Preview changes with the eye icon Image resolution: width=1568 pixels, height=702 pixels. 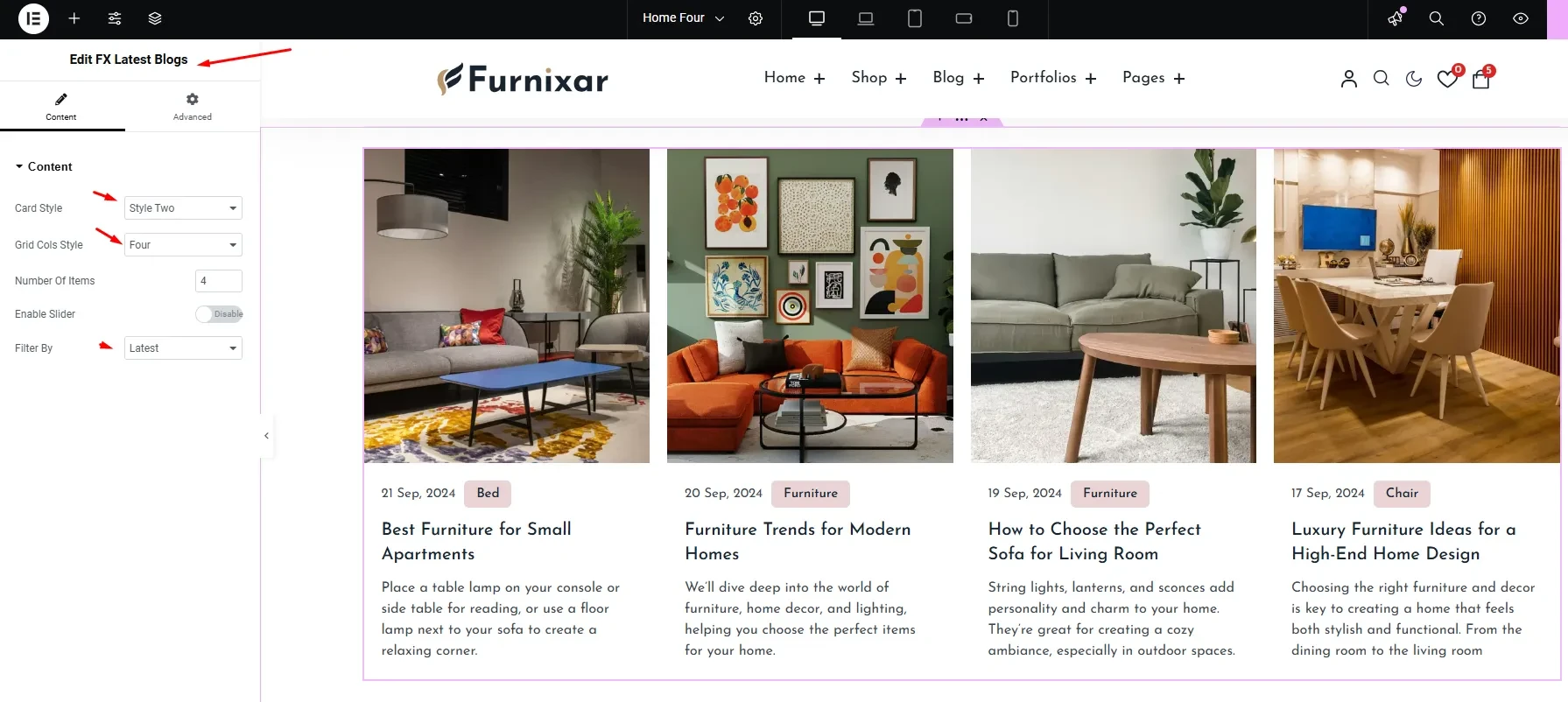click(1521, 18)
